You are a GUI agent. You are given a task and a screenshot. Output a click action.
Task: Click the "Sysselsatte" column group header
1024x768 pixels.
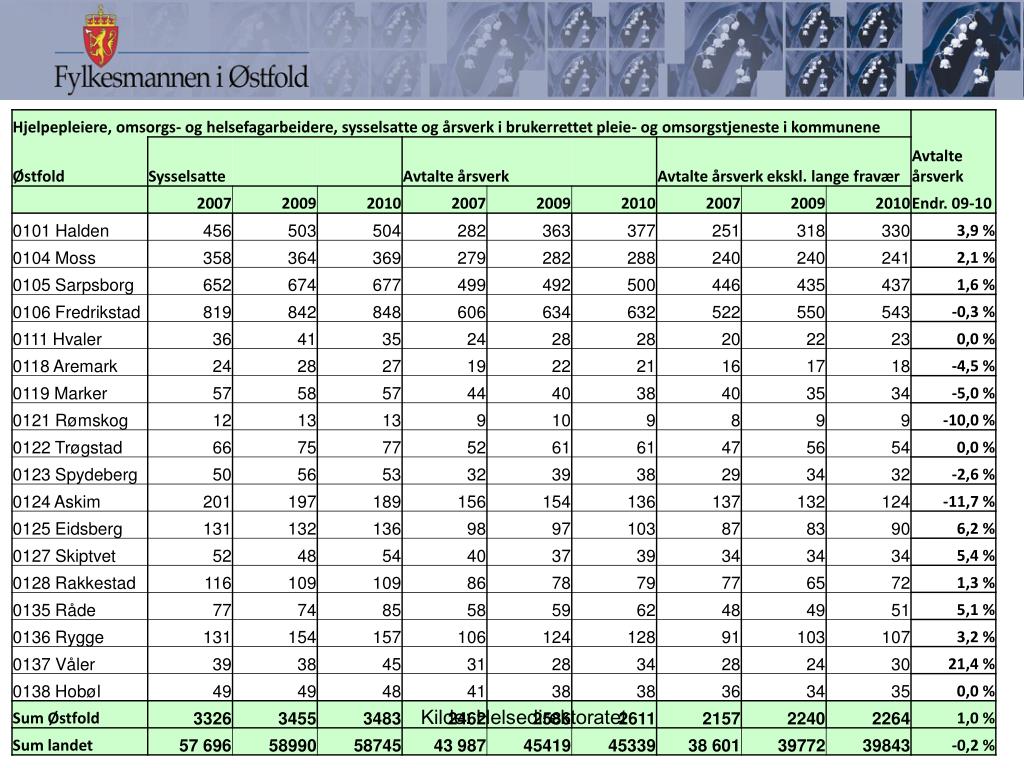[x=187, y=176]
